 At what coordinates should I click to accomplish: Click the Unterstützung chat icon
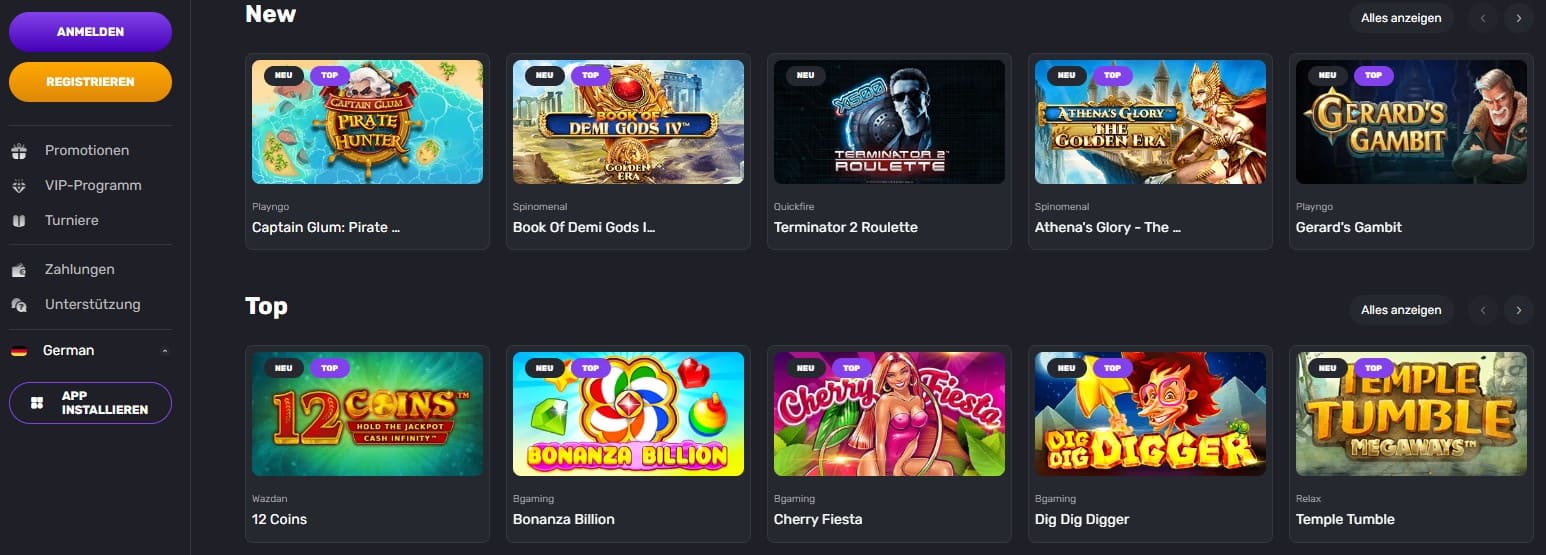[18, 305]
